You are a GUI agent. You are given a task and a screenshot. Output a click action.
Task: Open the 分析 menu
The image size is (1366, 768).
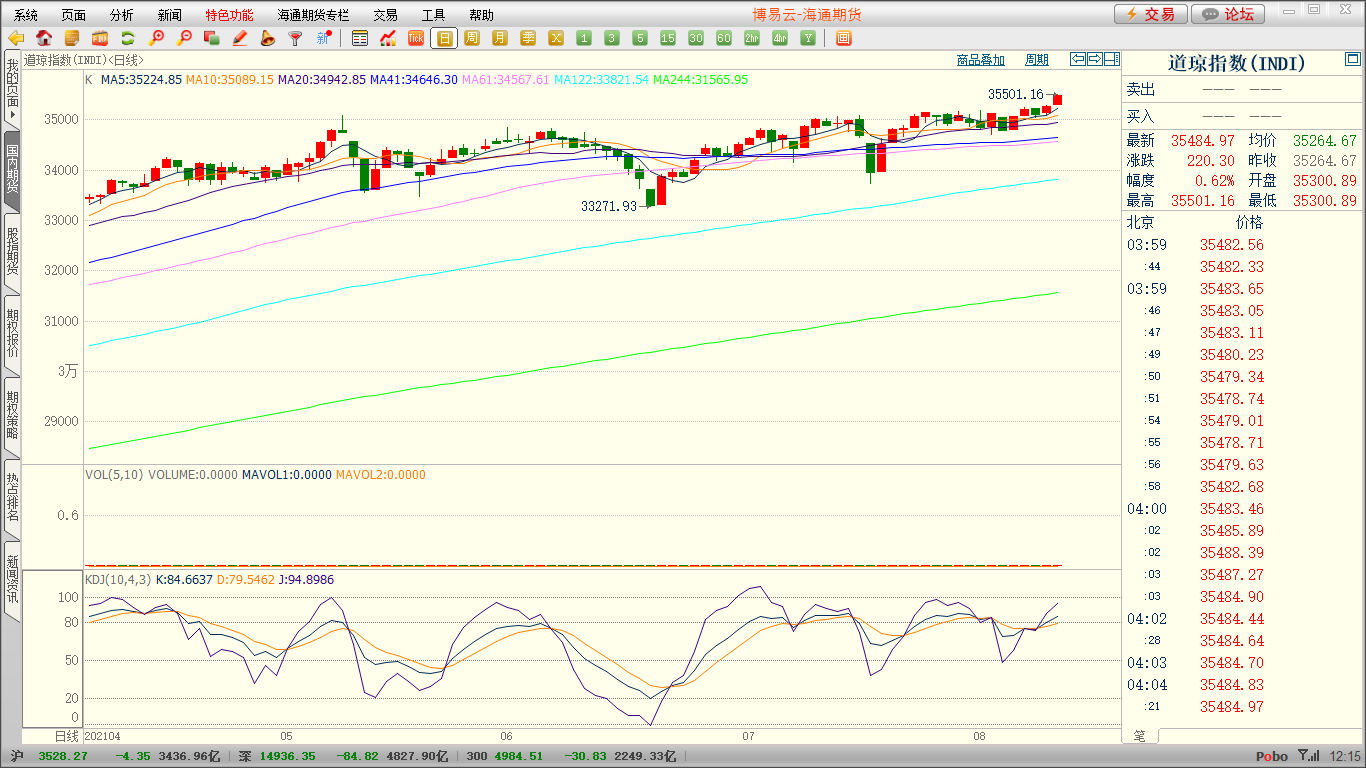(121, 15)
